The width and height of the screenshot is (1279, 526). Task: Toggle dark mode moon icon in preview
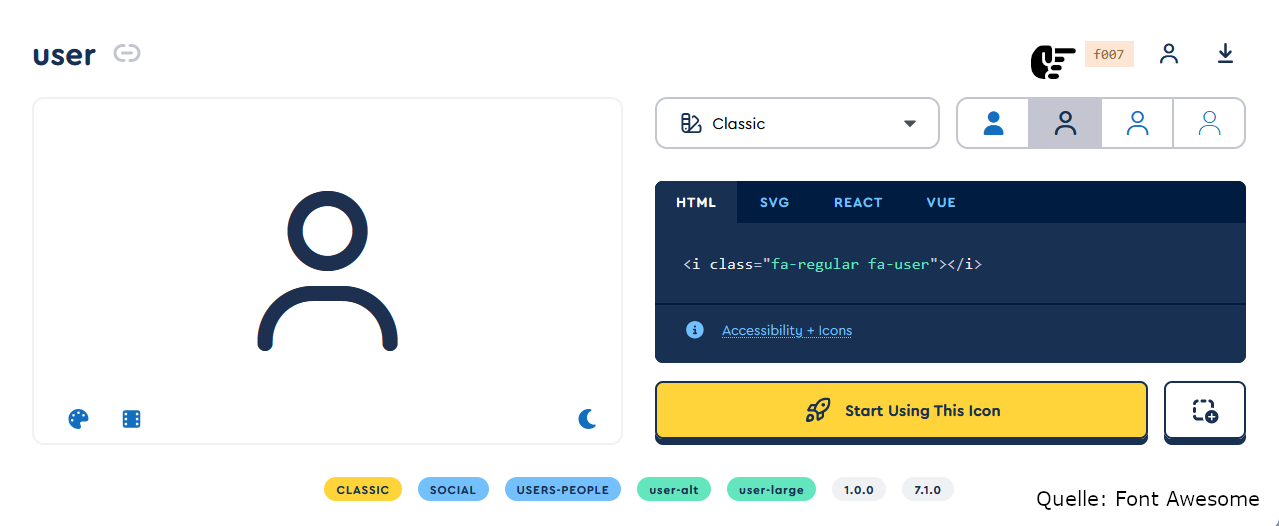pos(587,419)
